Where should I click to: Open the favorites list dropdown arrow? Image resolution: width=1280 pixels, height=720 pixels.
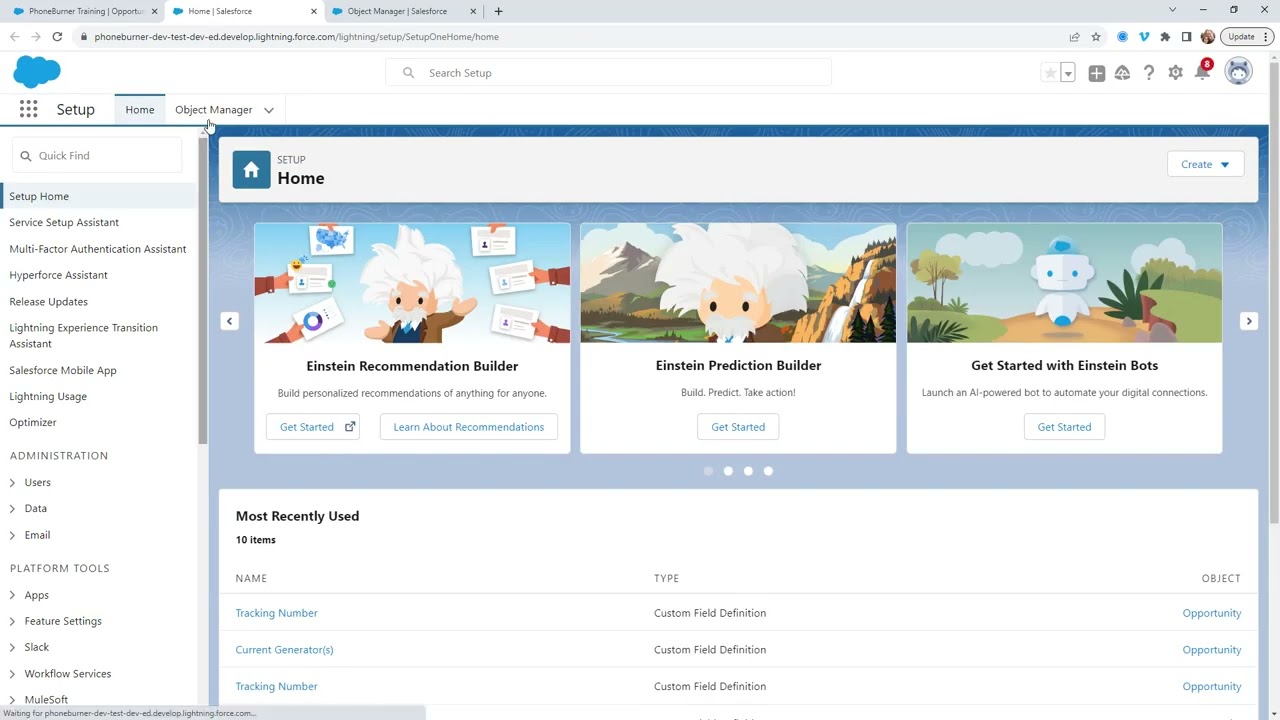point(1068,73)
